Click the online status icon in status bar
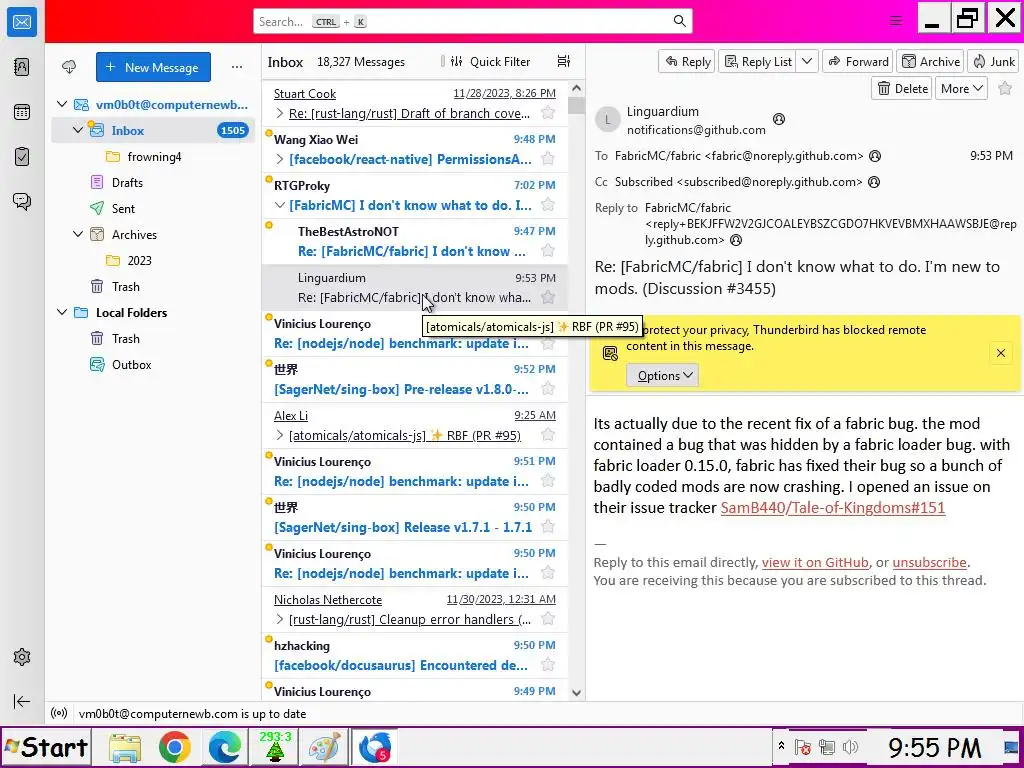This screenshot has width=1024, height=768. click(x=59, y=714)
